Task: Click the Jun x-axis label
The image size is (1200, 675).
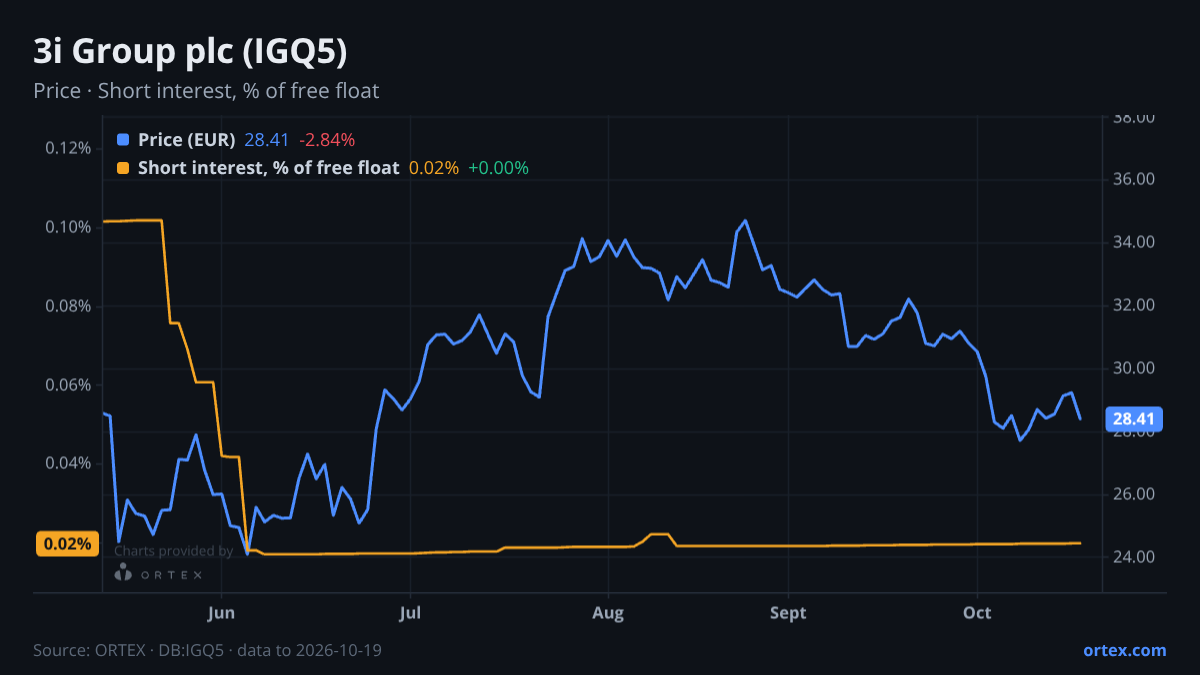Action: [222, 613]
